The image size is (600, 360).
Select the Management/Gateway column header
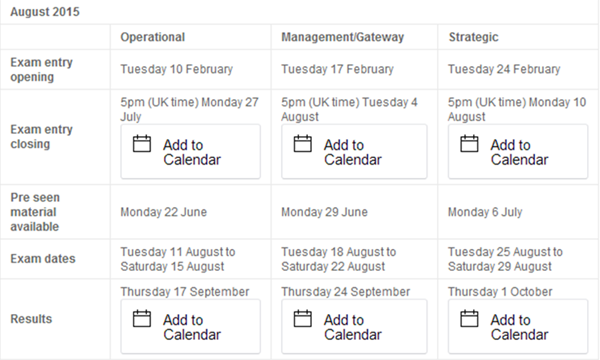[x=342, y=37]
